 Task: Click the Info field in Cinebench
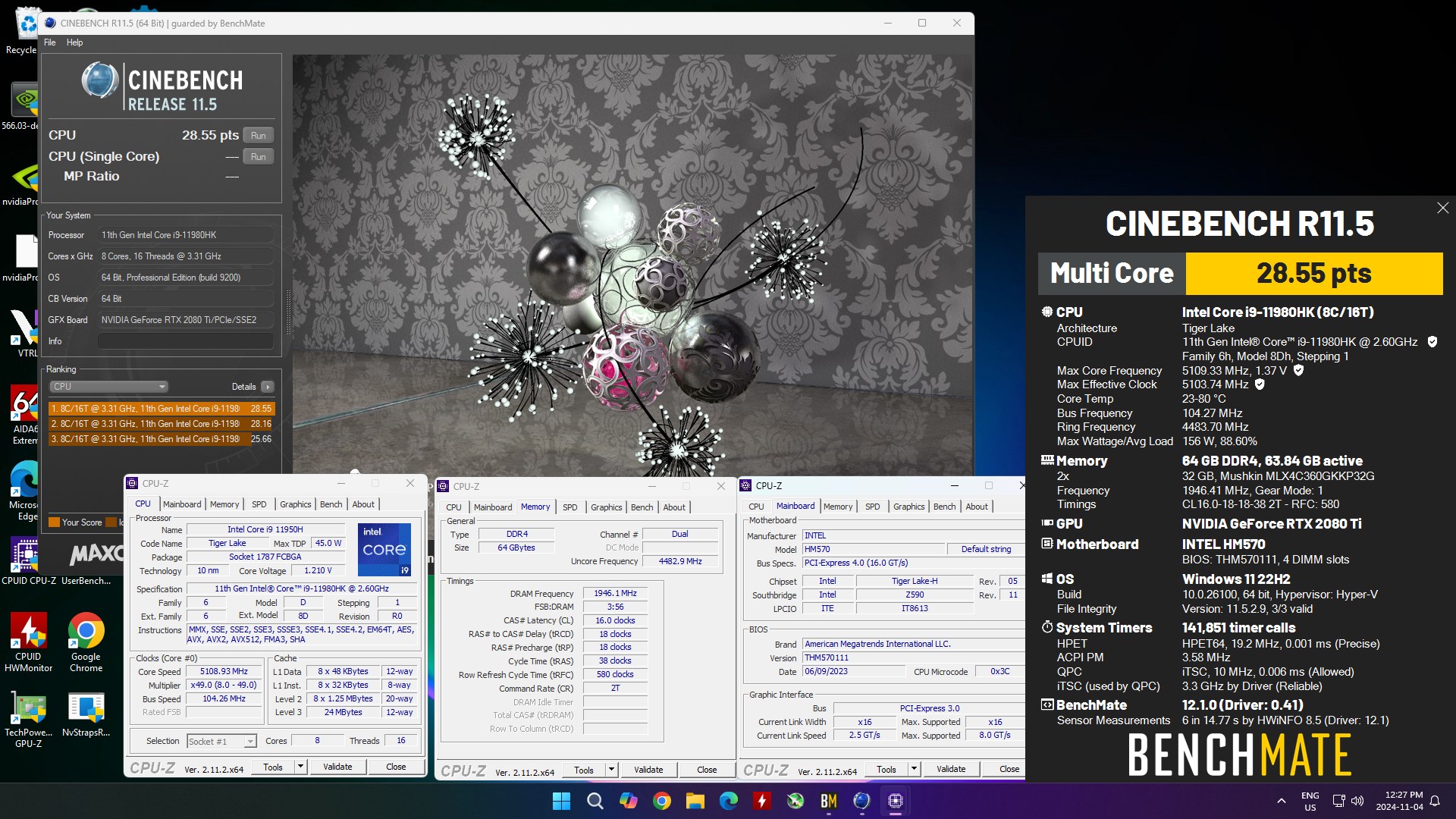pos(186,341)
